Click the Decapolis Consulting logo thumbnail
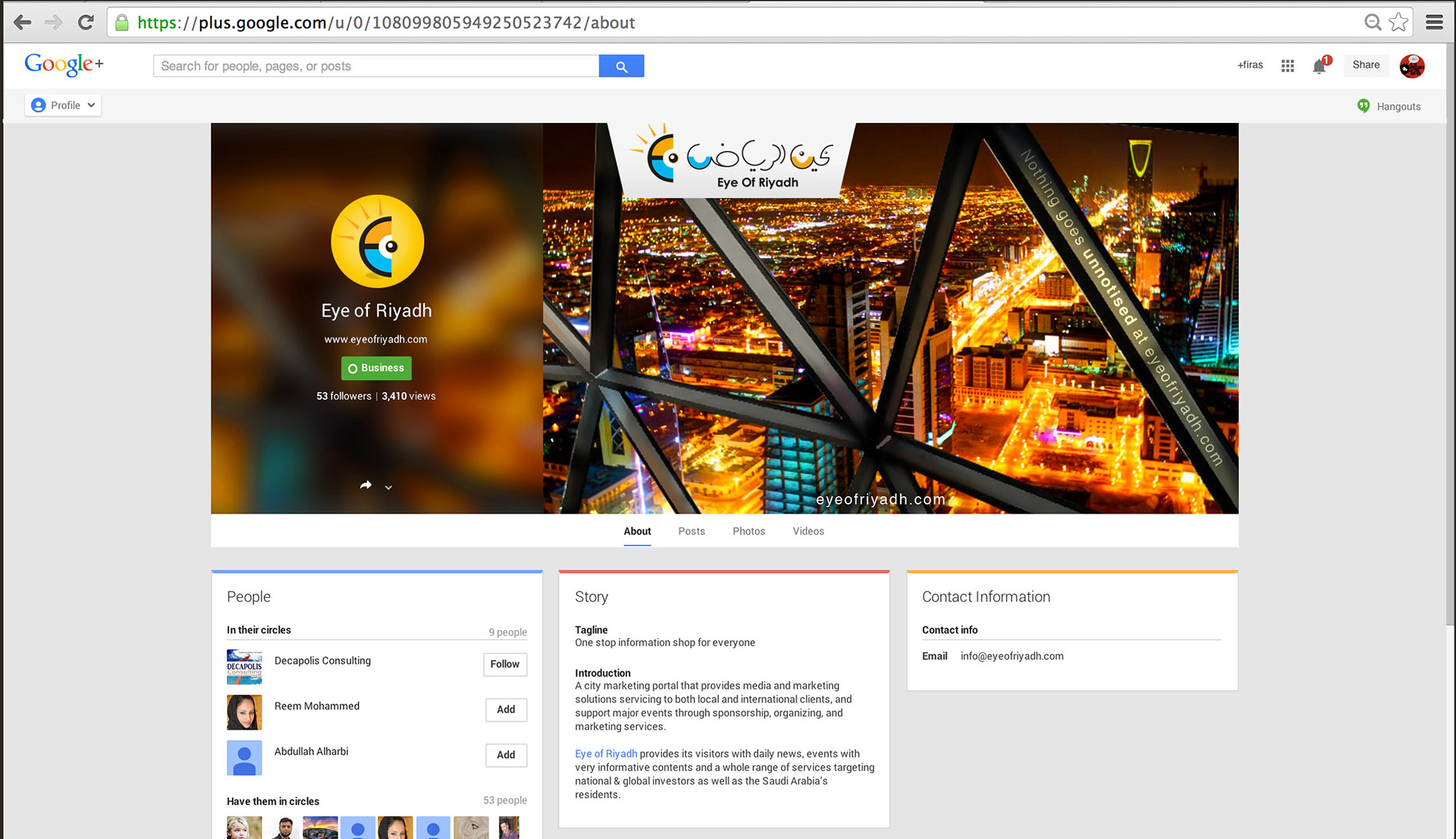 [x=244, y=667]
